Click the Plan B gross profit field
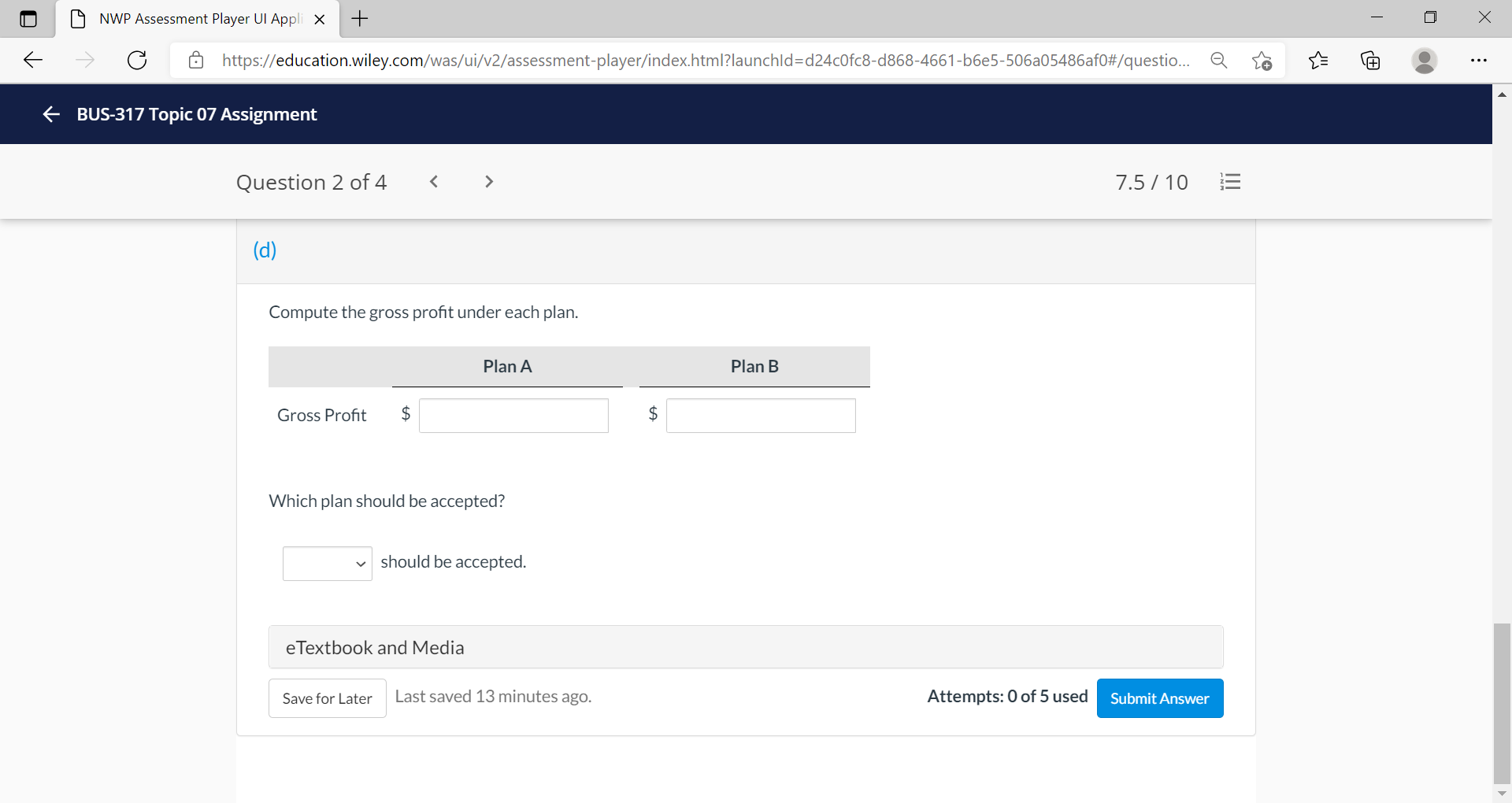The width and height of the screenshot is (1512, 803). pos(761,416)
